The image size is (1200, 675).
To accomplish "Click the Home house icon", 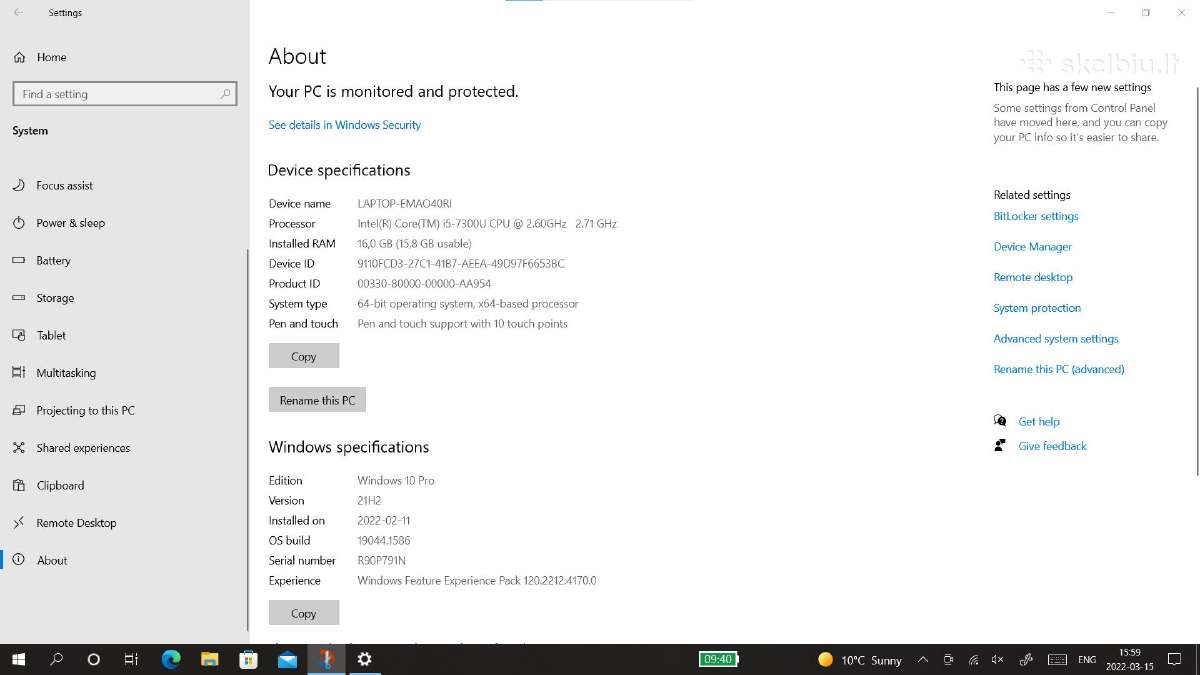I will tap(19, 57).
